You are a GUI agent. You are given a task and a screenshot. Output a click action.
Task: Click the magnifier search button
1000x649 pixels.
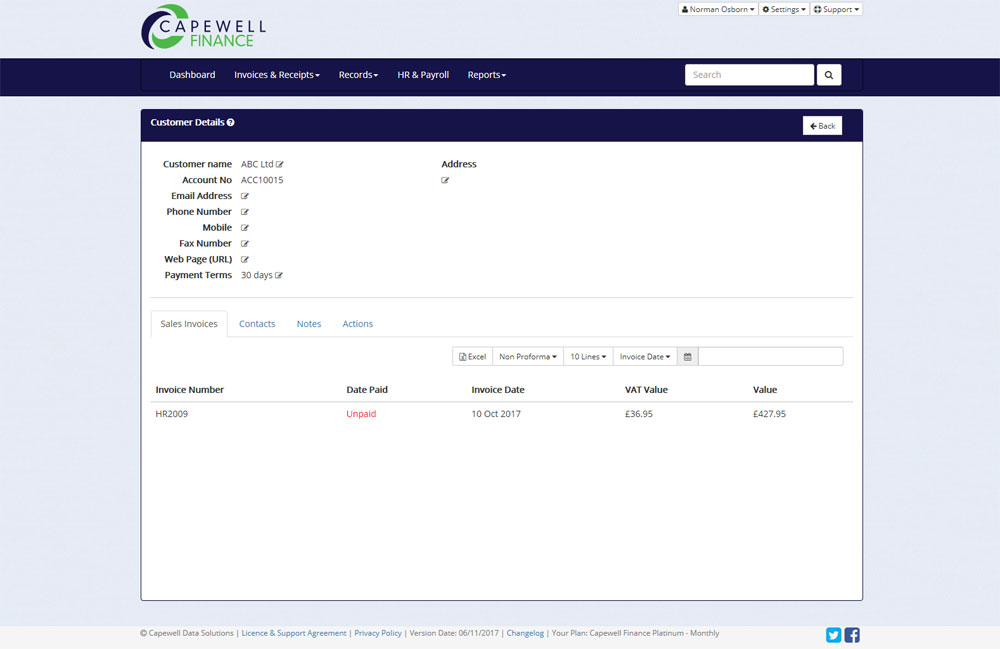828,75
